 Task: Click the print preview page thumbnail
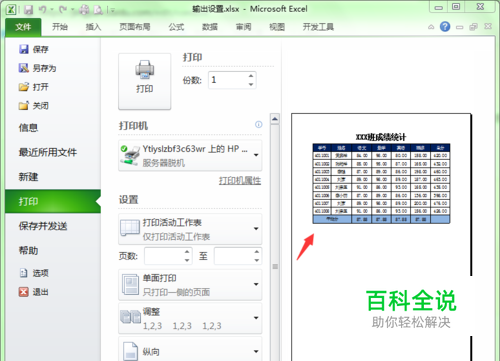coord(381,237)
